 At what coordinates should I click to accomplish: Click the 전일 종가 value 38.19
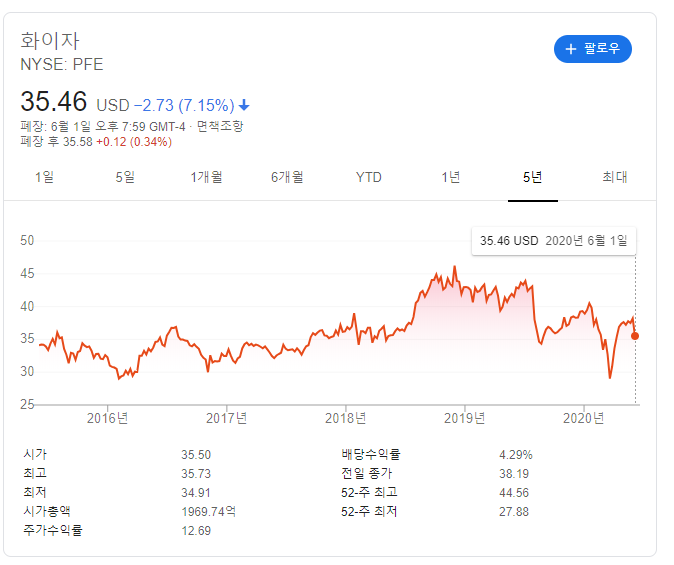(514, 474)
